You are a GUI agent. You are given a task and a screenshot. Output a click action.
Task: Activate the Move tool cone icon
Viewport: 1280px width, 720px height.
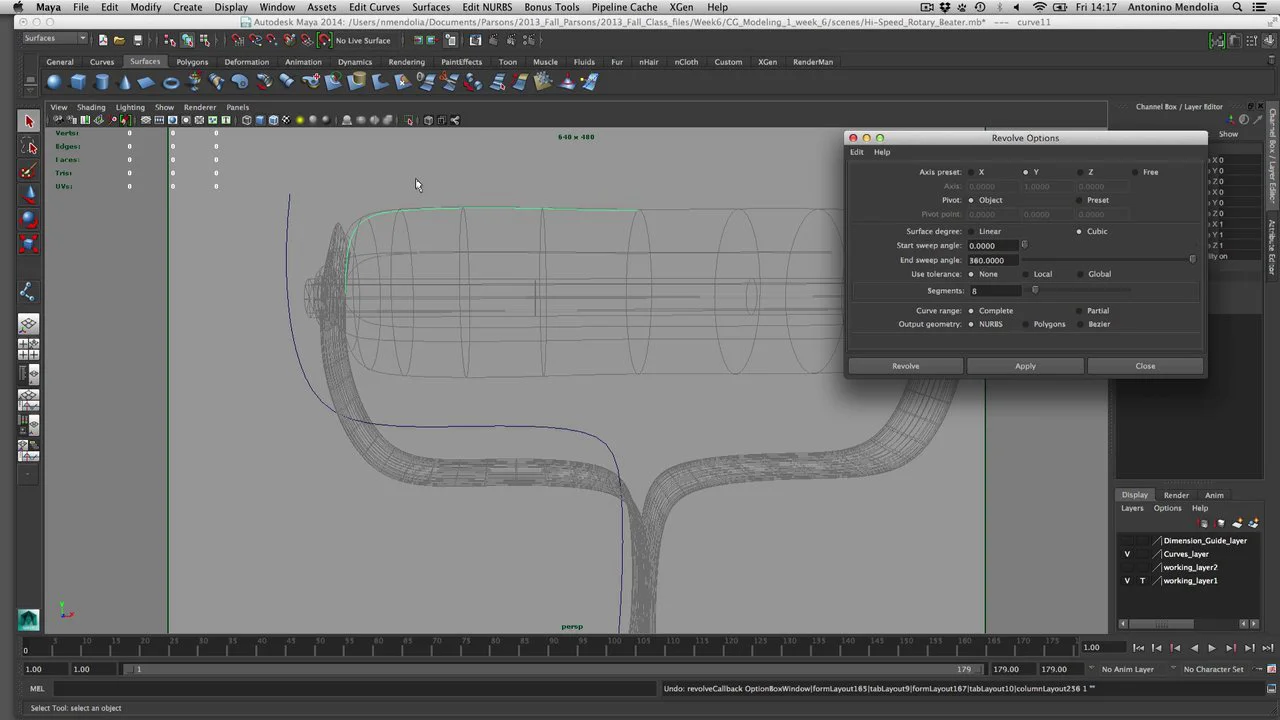28,195
